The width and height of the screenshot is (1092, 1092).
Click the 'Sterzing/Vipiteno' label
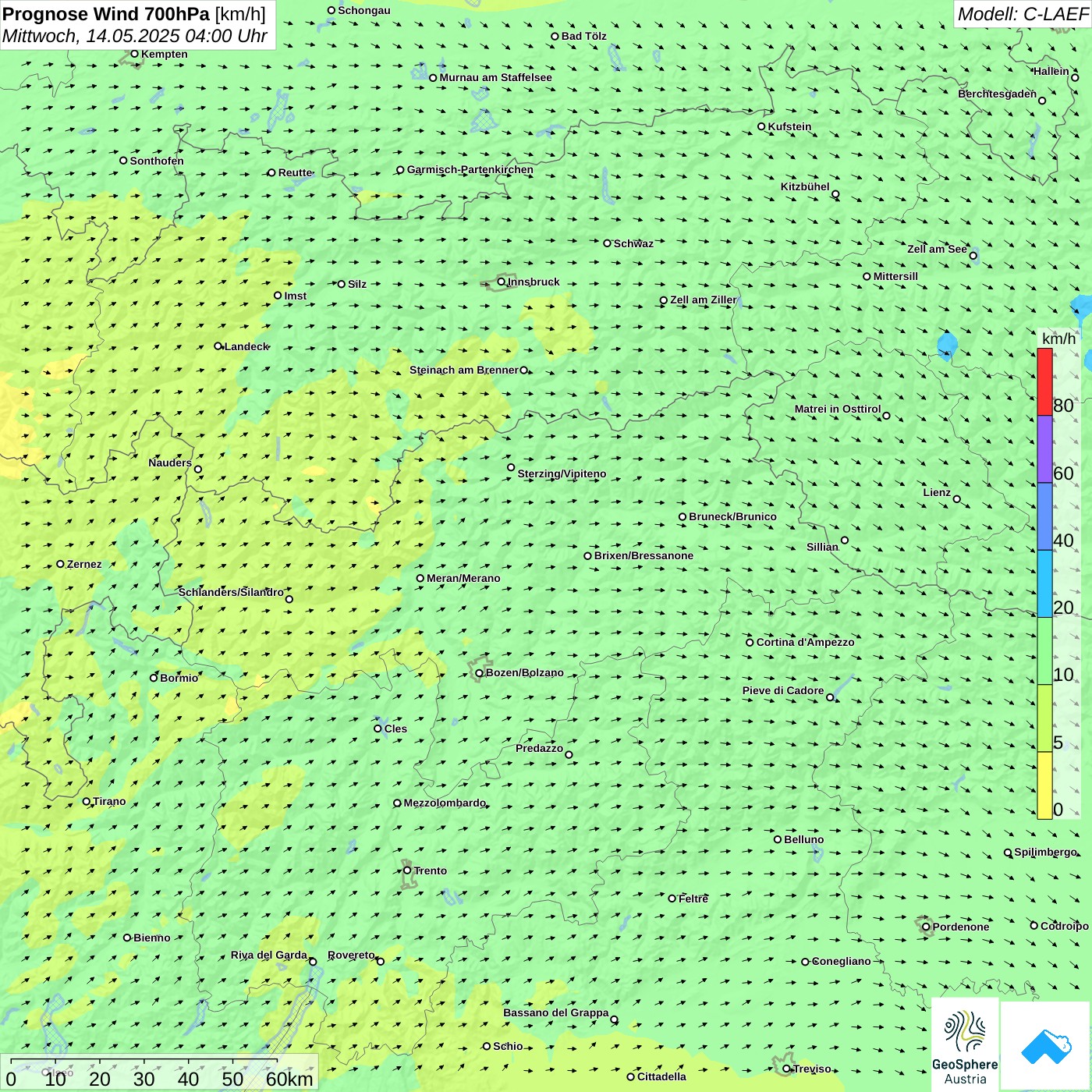click(x=562, y=473)
